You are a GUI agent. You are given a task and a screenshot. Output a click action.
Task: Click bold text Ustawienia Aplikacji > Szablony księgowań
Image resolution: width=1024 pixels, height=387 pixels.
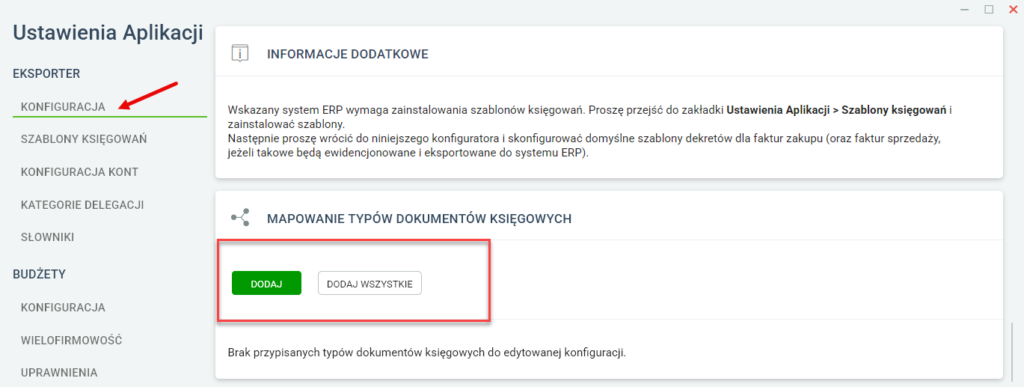837,110
